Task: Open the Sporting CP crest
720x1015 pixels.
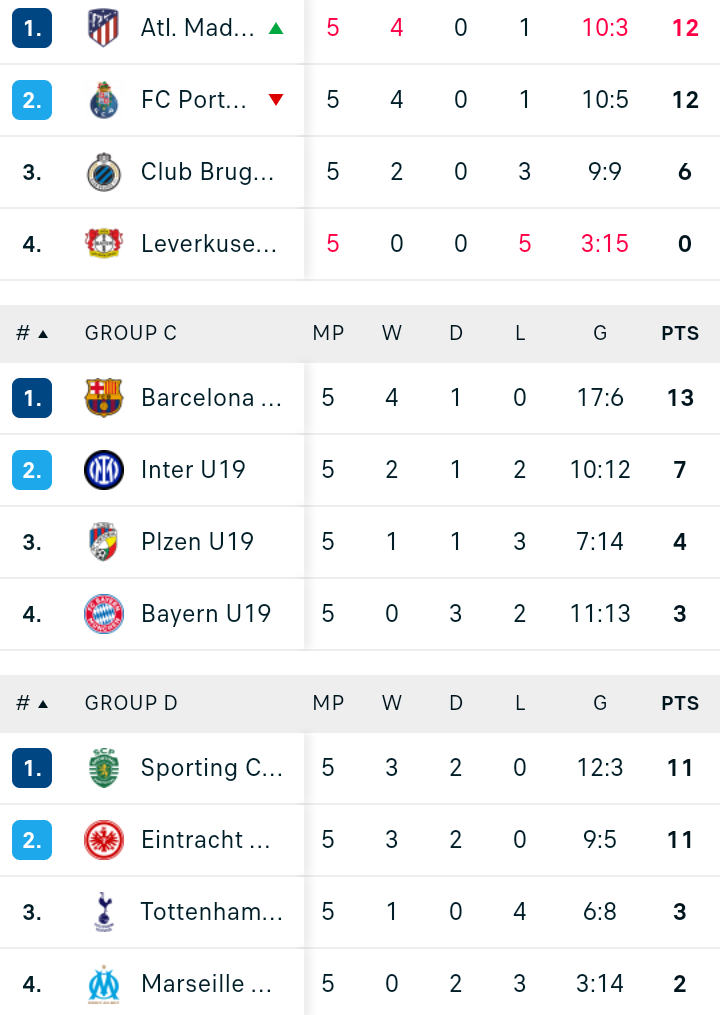Action: (104, 768)
